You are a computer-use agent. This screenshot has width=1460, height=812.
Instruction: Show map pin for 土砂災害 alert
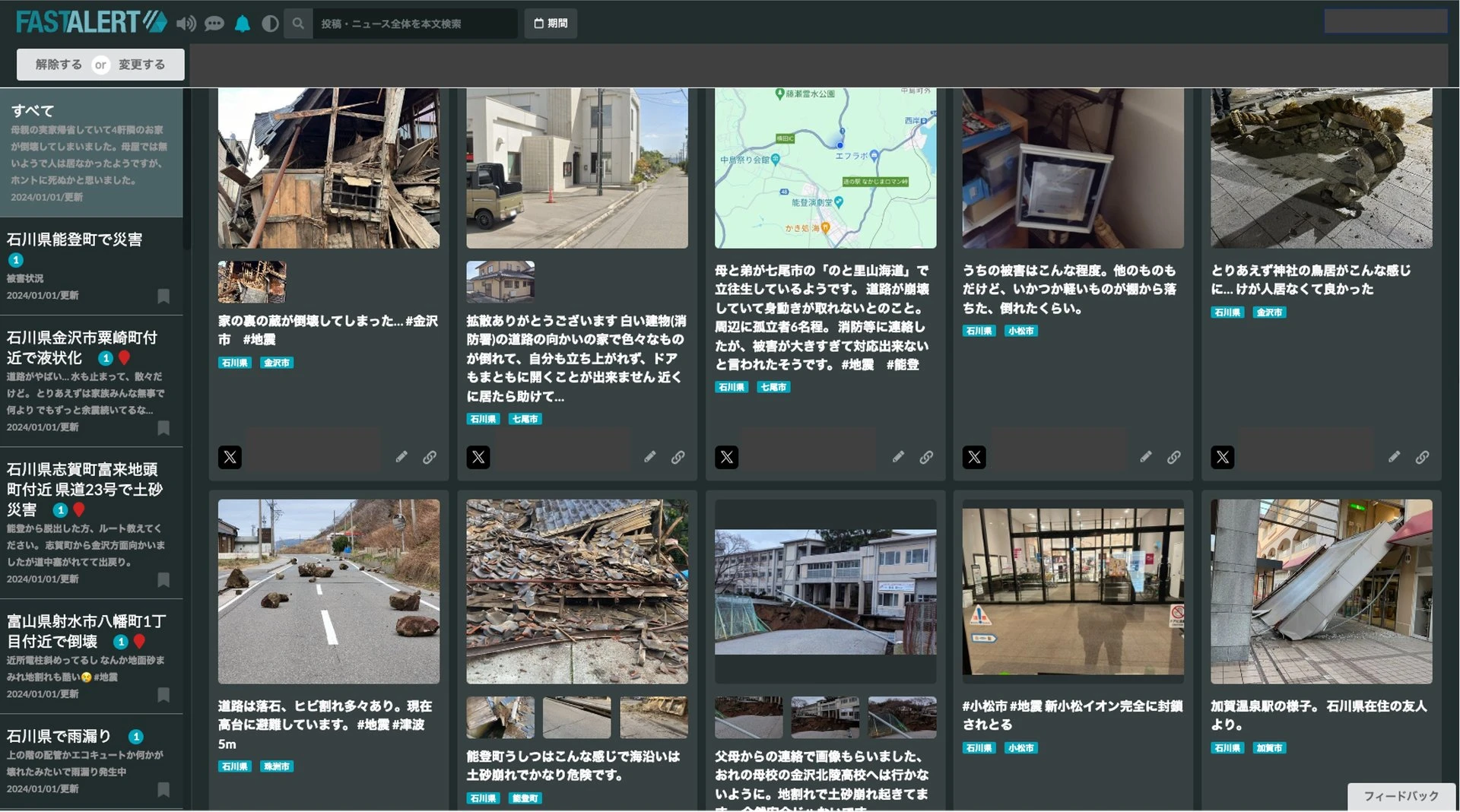[79, 510]
